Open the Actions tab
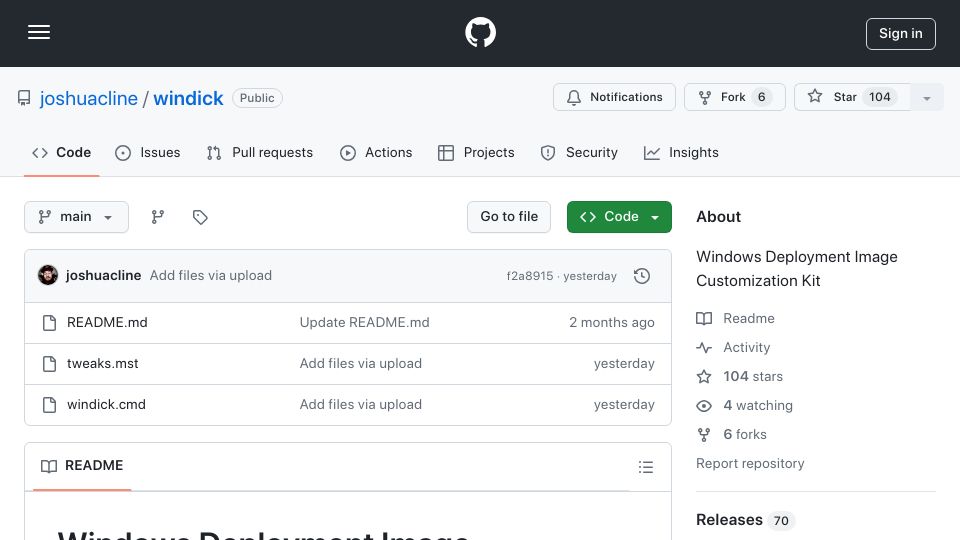Screen dimensions: 960x540 click(x=376, y=152)
